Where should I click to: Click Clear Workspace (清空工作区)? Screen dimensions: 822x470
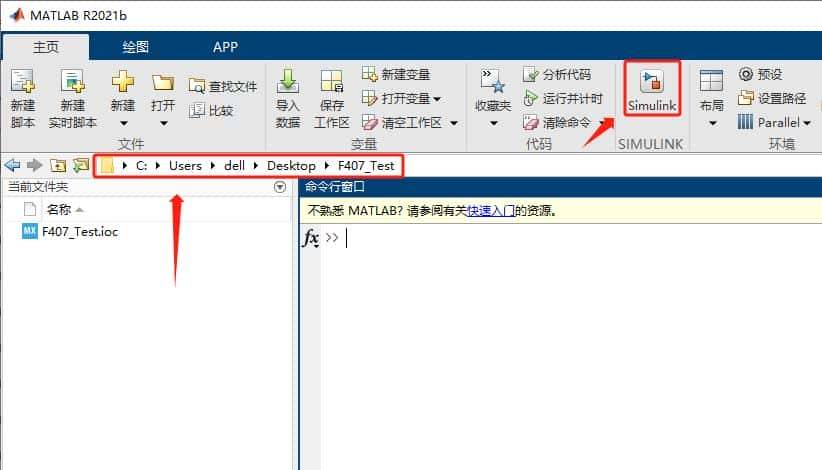[x=402, y=123]
